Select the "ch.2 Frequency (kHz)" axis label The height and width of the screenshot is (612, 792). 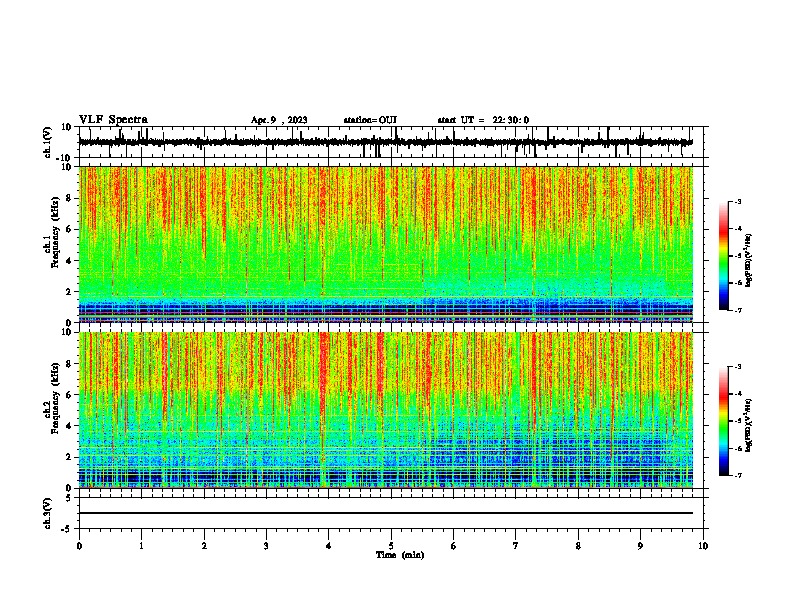pos(51,398)
